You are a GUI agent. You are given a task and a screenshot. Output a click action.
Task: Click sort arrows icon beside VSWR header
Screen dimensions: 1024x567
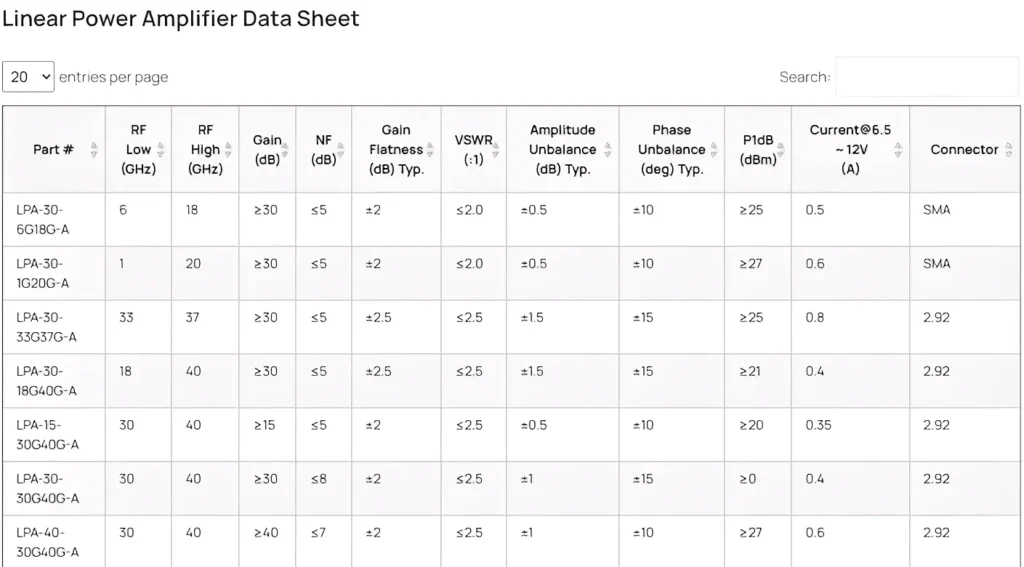click(x=496, y=150)
